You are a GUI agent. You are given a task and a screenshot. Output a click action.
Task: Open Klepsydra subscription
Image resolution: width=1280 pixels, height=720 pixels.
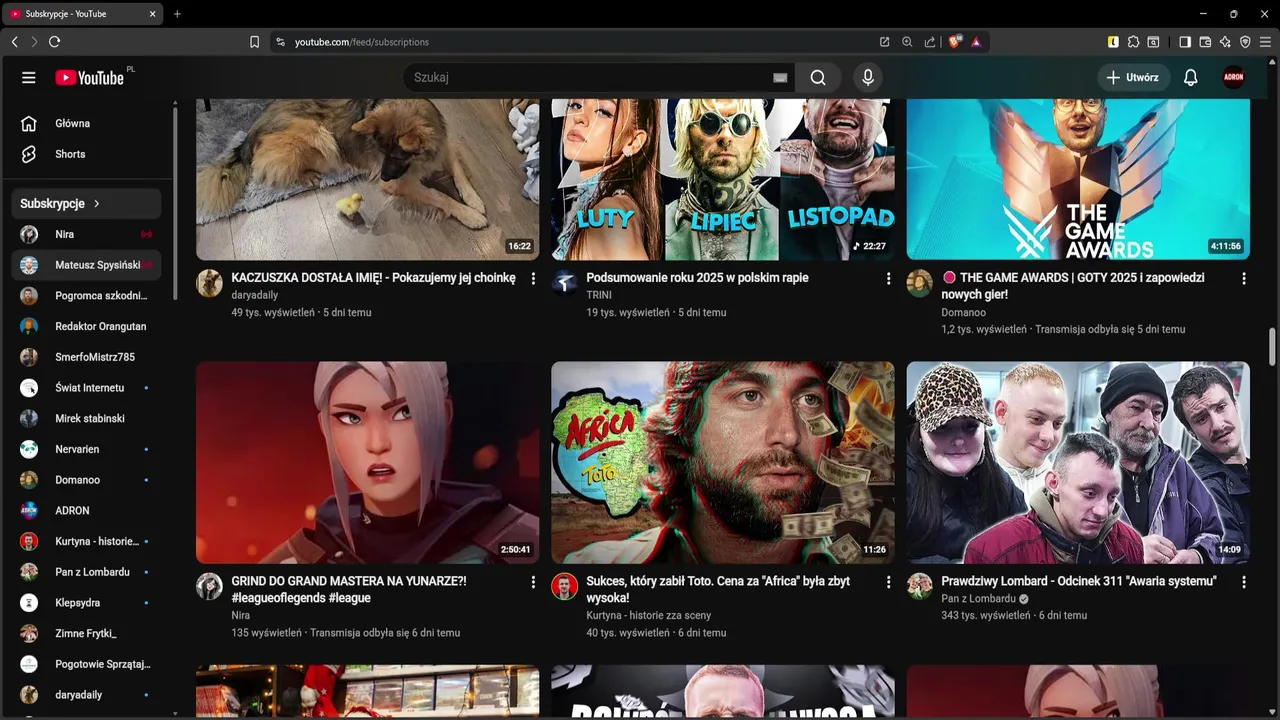click(x=86, y=603)
